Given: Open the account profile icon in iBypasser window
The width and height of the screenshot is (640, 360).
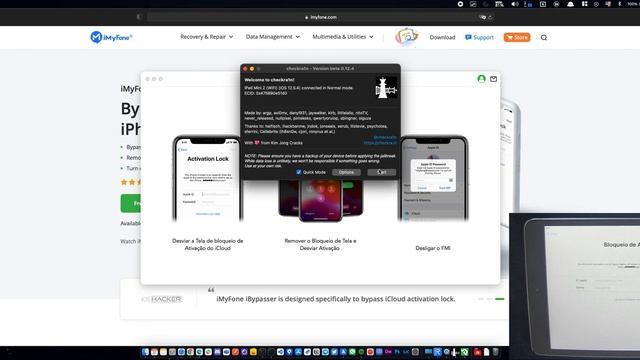Looking at the screenshot, I should pos(482,79).
